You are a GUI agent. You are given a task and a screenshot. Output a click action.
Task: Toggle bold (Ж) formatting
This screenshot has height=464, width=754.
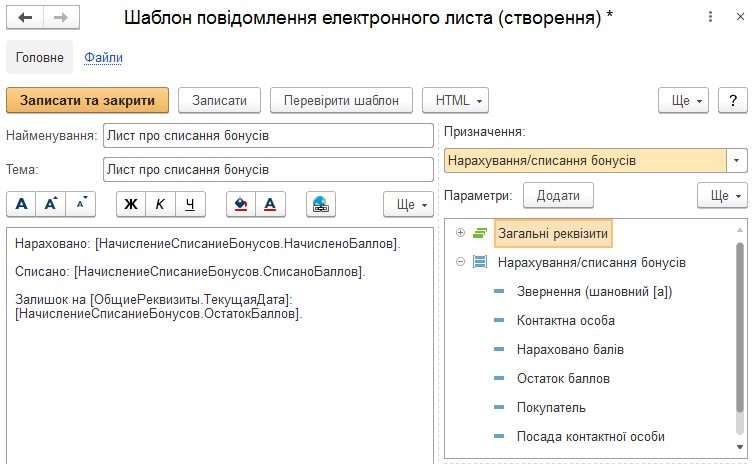(131, 204)
